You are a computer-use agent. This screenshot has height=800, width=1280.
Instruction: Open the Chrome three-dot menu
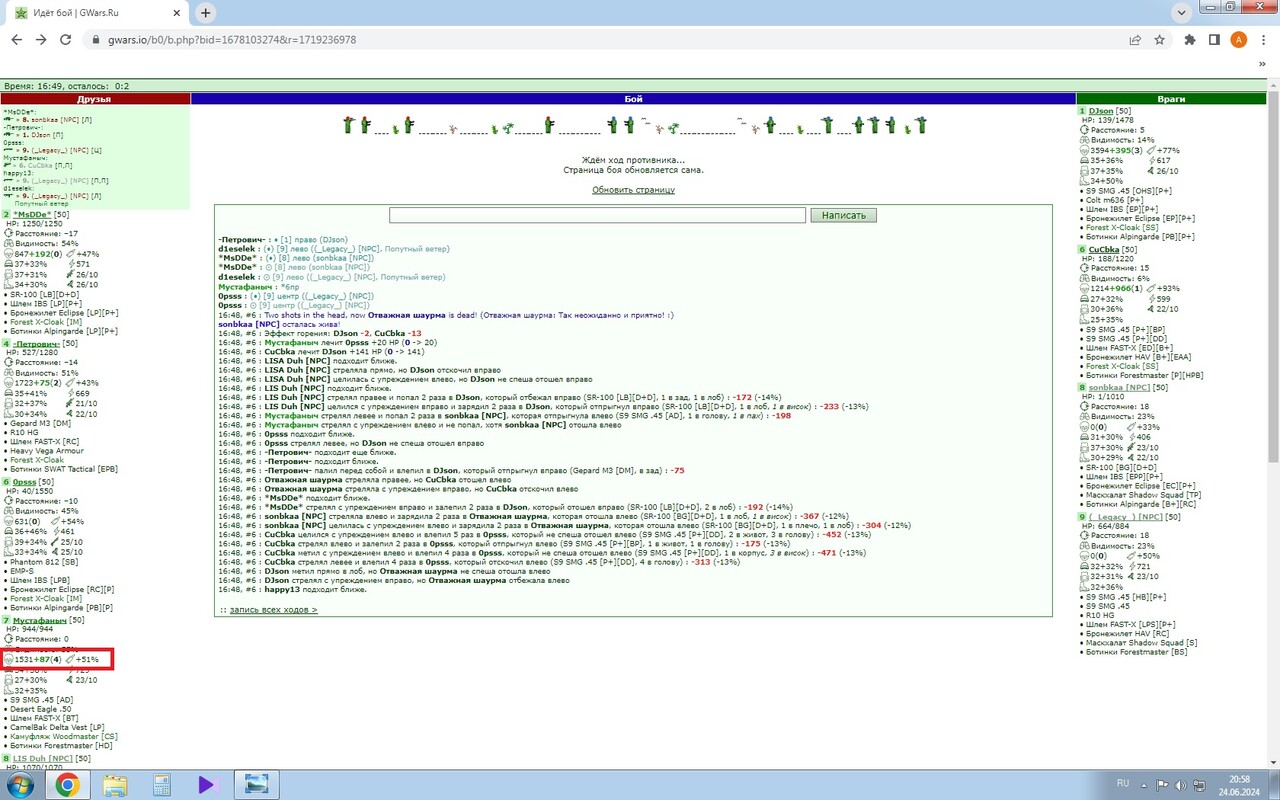pyautogui.click(x=1264, y=40)
